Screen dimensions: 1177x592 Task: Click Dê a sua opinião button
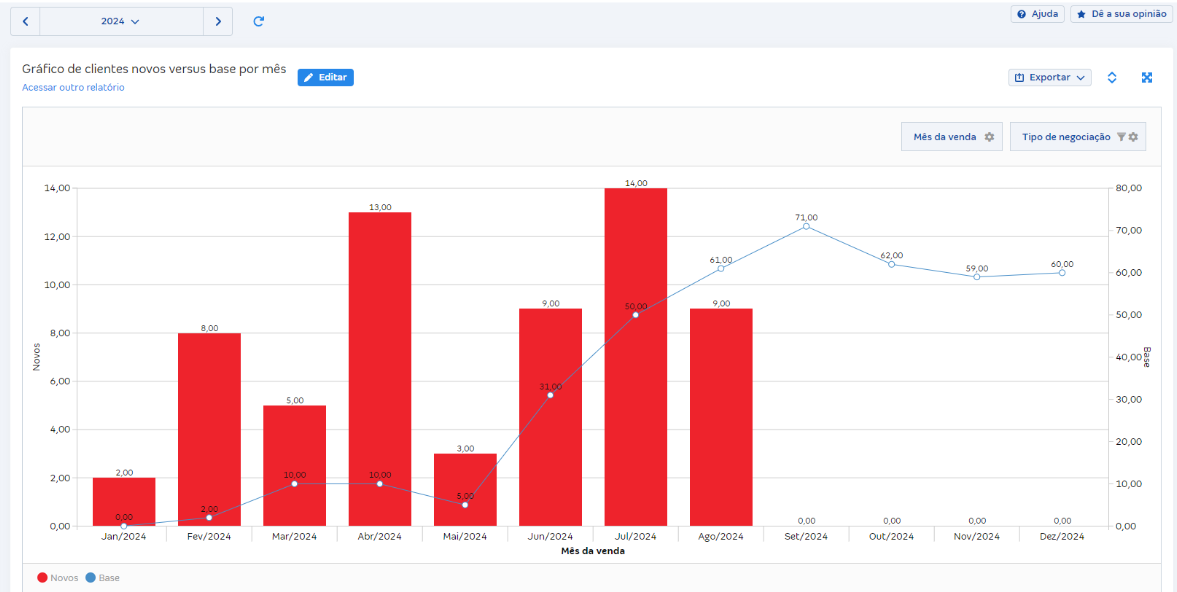click(x=1120, y=14)
